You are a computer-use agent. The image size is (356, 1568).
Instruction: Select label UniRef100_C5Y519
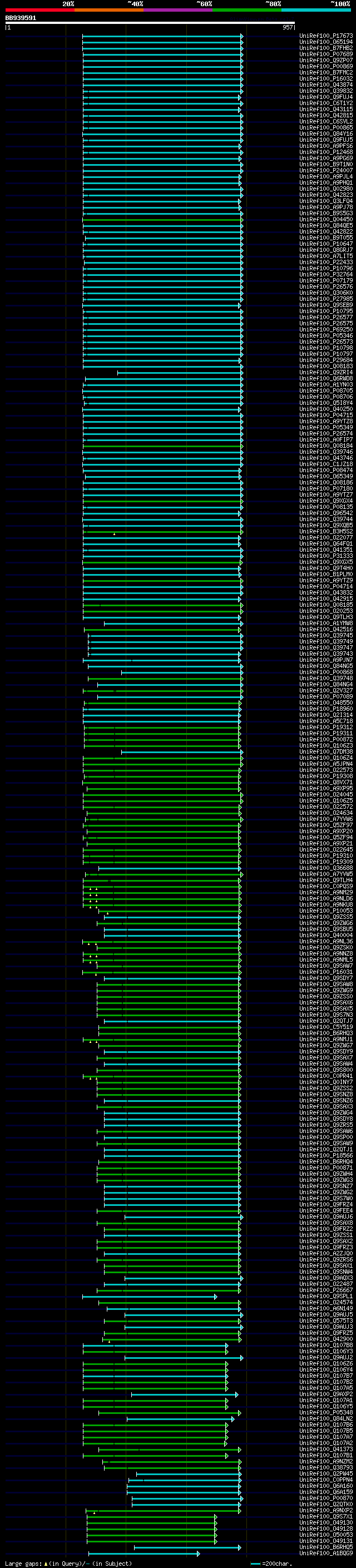click(x=326, y=1027)
